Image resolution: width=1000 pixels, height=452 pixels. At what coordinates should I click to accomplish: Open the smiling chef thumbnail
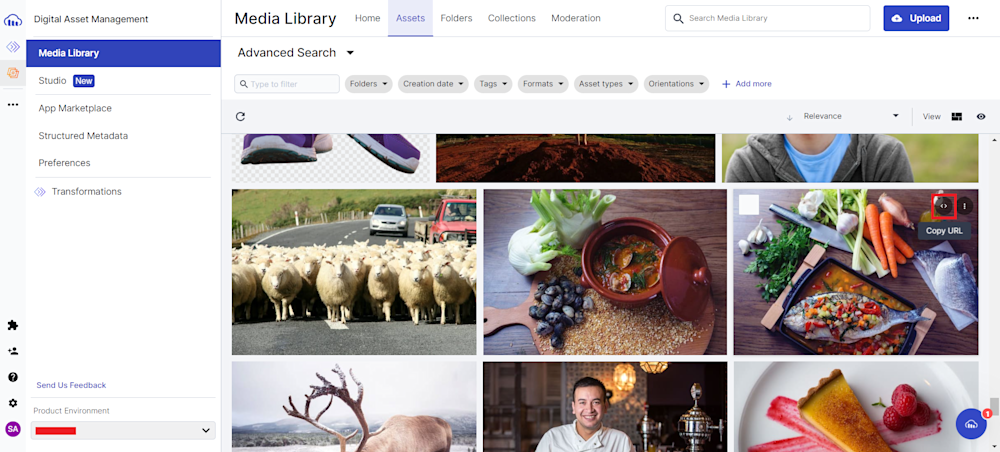click(605, 407)
